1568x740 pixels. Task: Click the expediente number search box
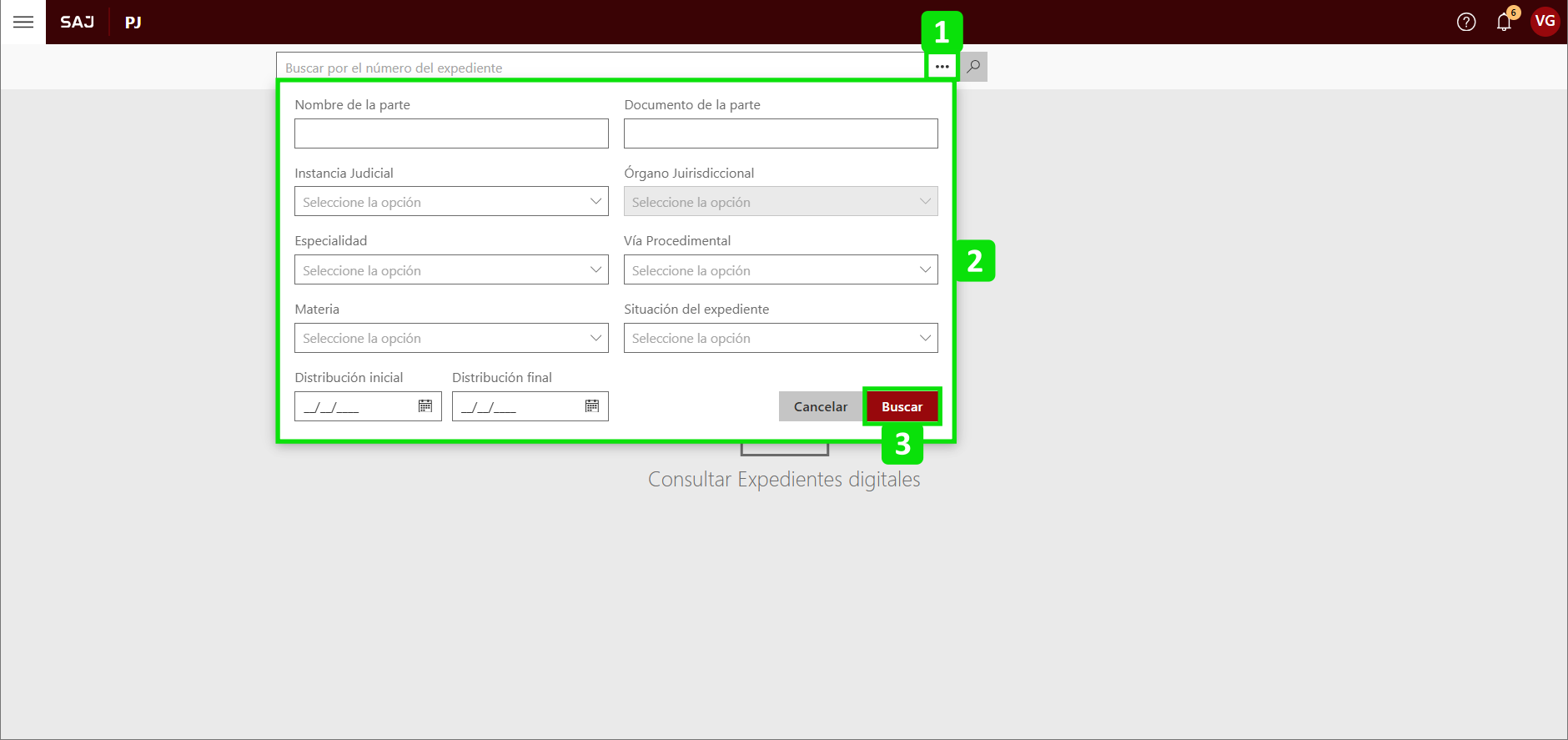click(601, 68)
